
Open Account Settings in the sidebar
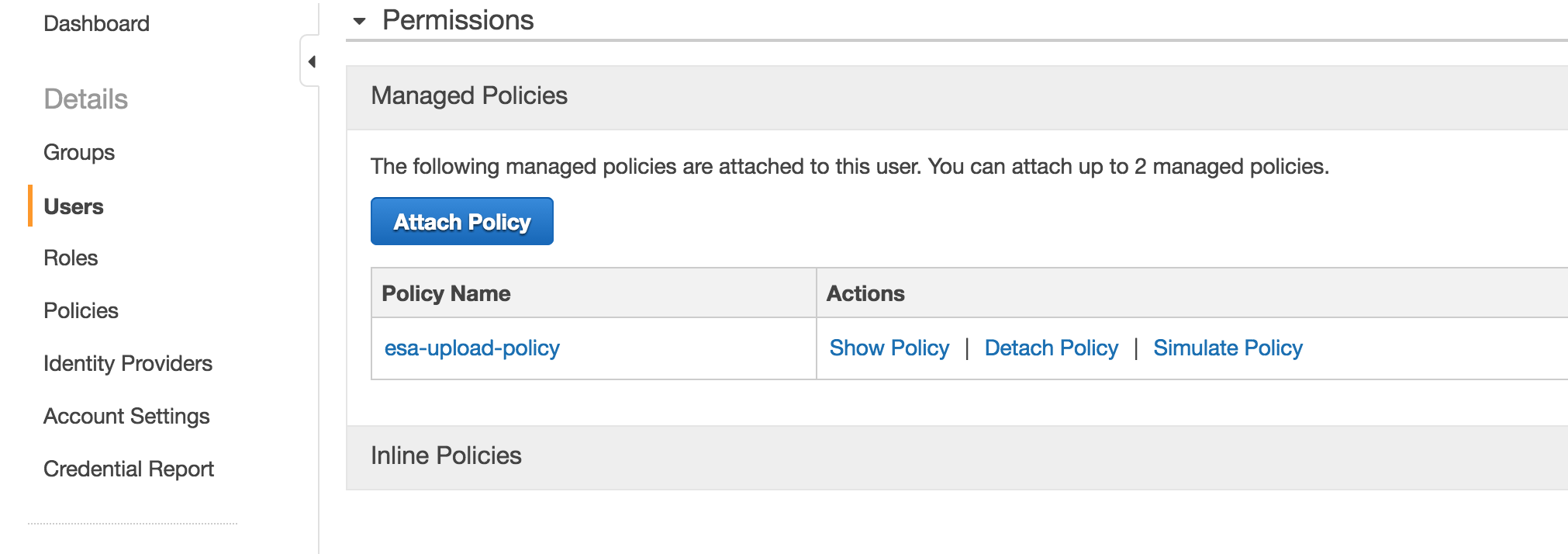coord(126,416)
